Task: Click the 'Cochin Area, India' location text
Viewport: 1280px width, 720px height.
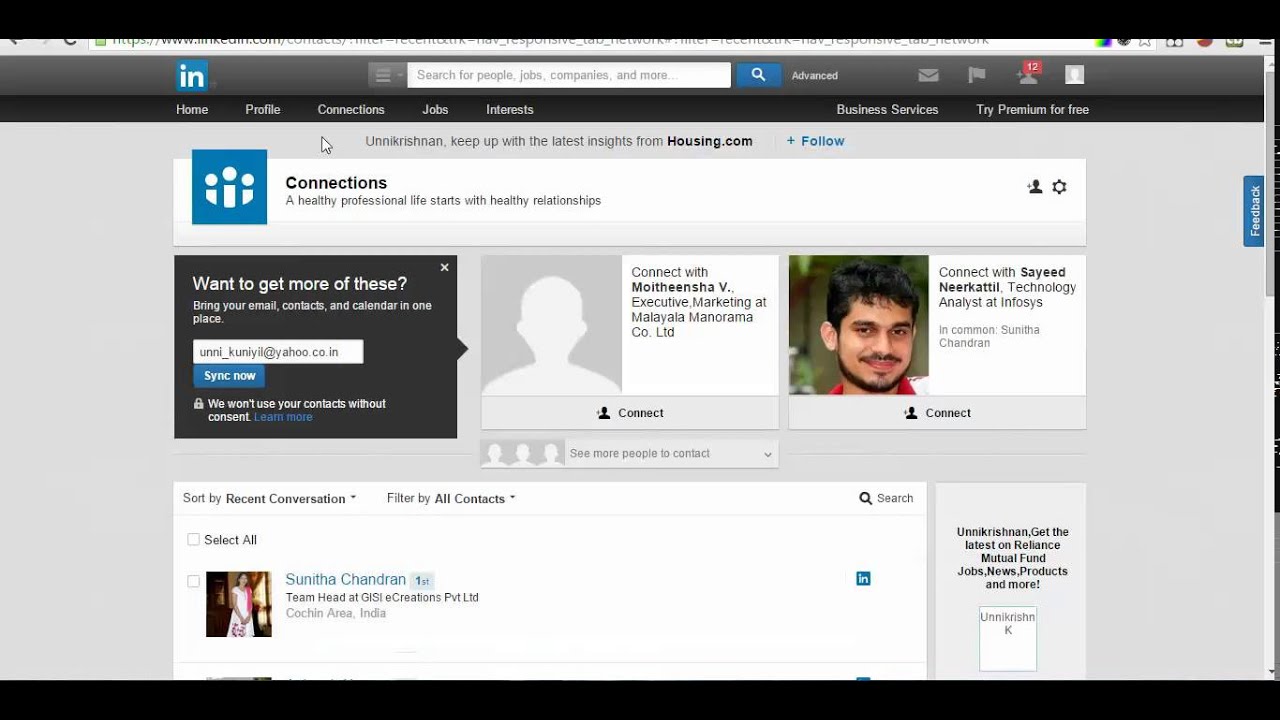Action: pos(336,613)
